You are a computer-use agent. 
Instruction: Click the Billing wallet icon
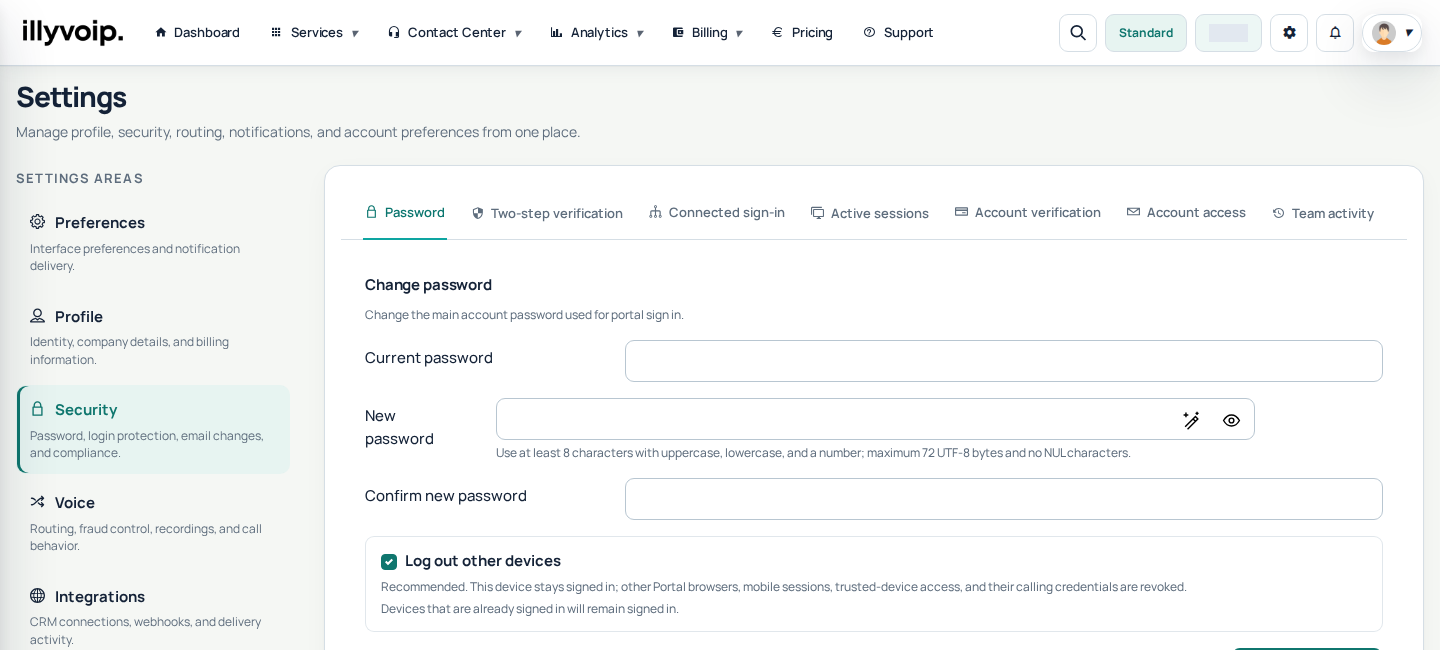678,32
